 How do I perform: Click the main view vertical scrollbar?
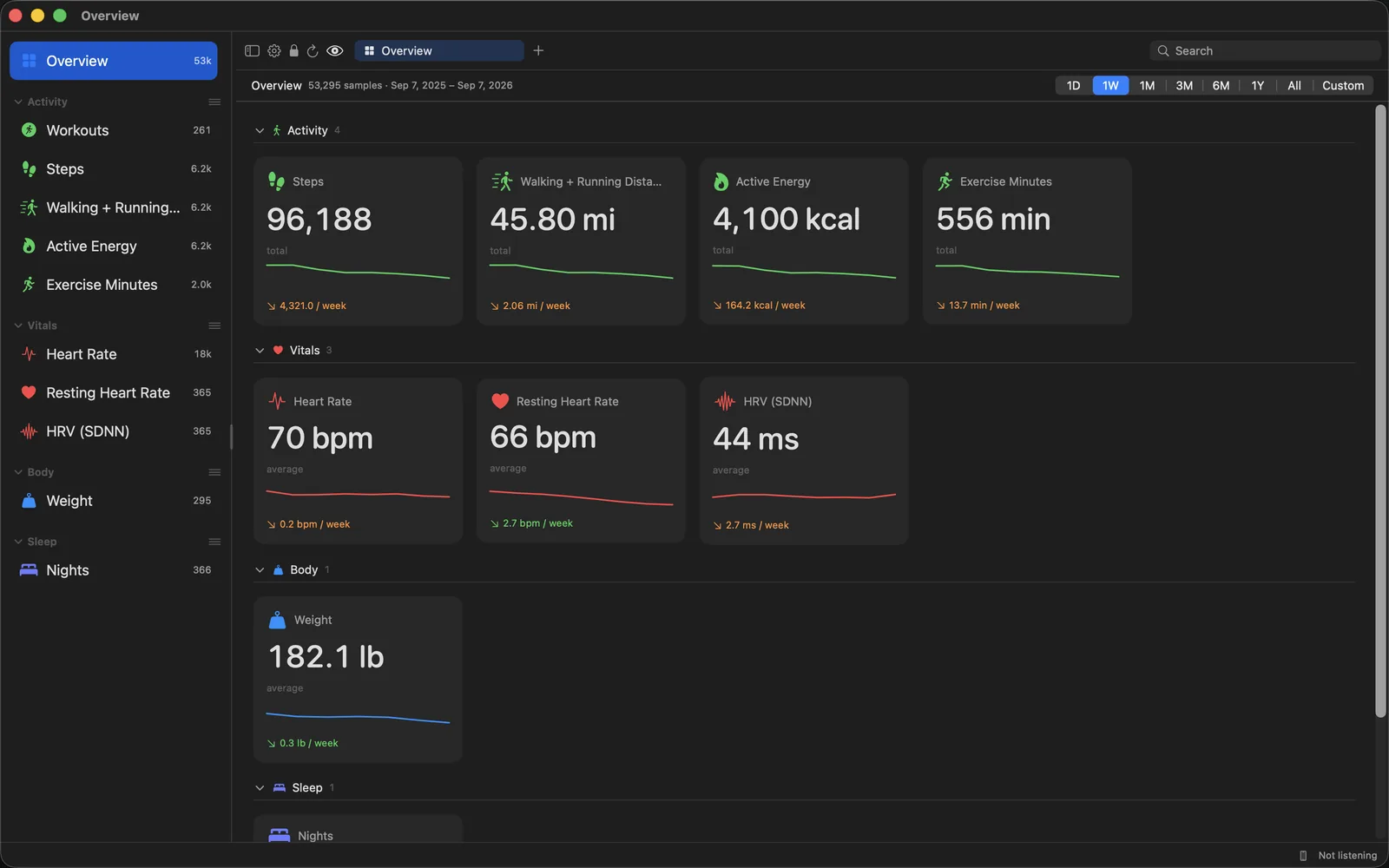[1380, 411]
